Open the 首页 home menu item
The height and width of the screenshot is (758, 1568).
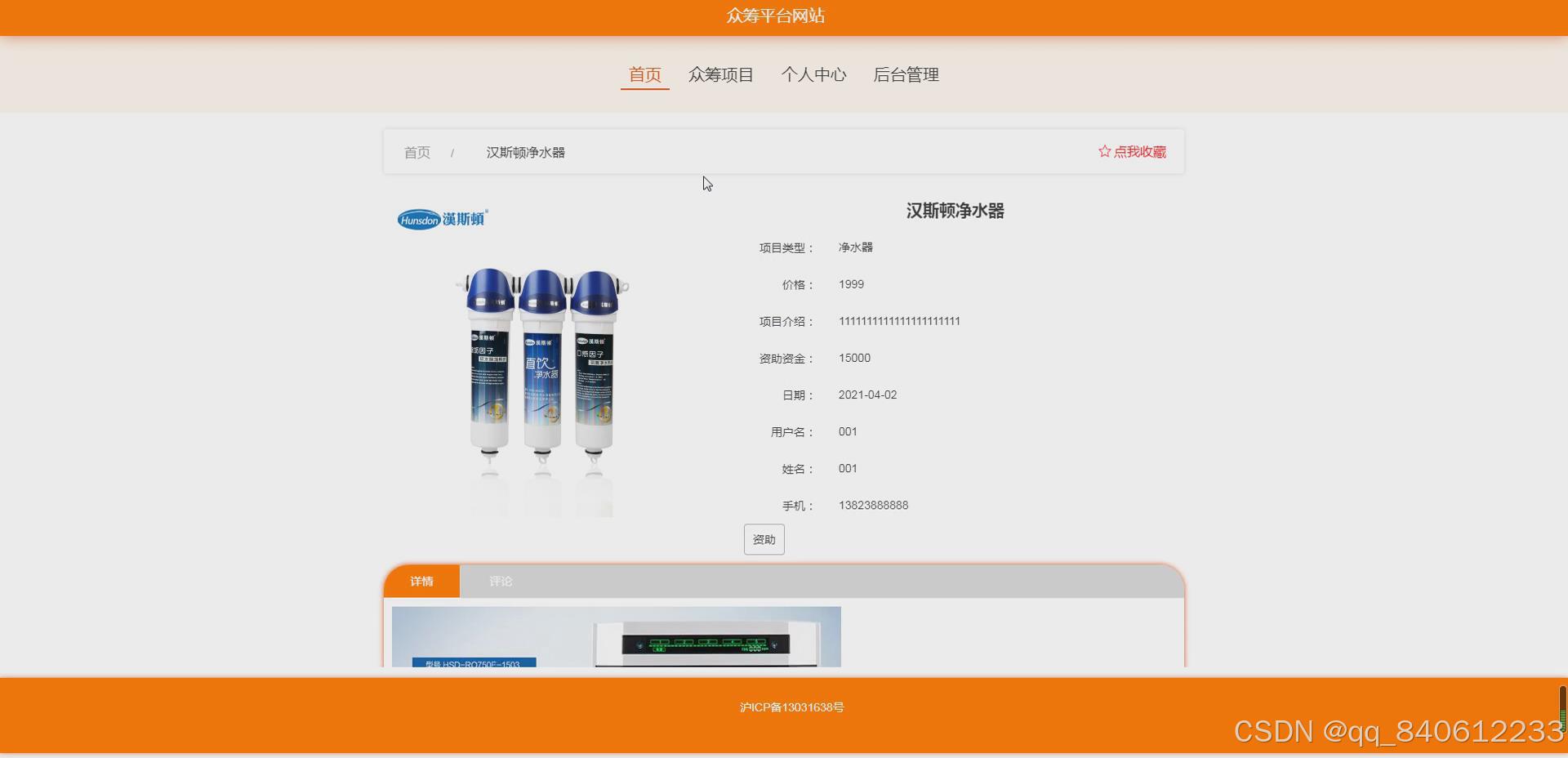[644, 74]
